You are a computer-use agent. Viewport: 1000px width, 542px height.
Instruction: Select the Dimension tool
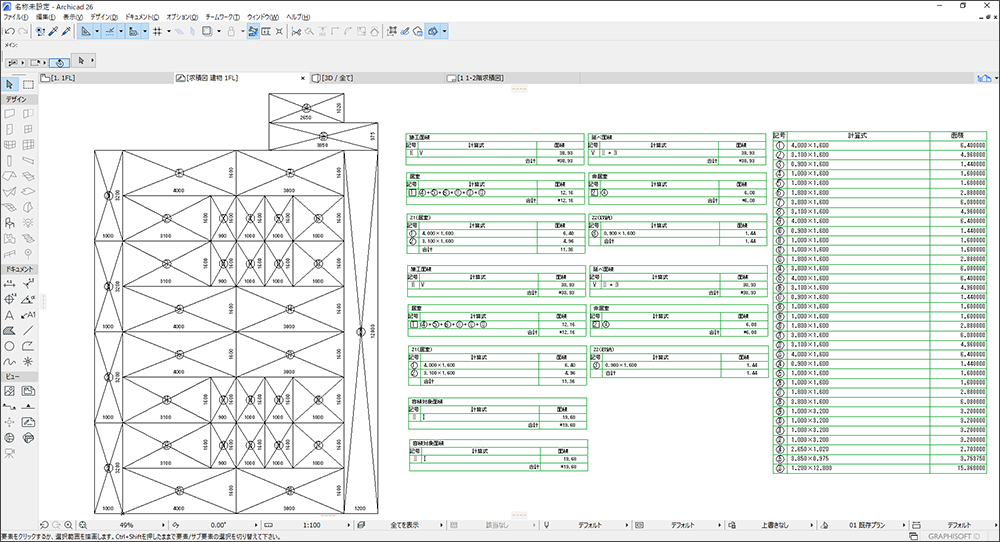click(x=10, y=284)
